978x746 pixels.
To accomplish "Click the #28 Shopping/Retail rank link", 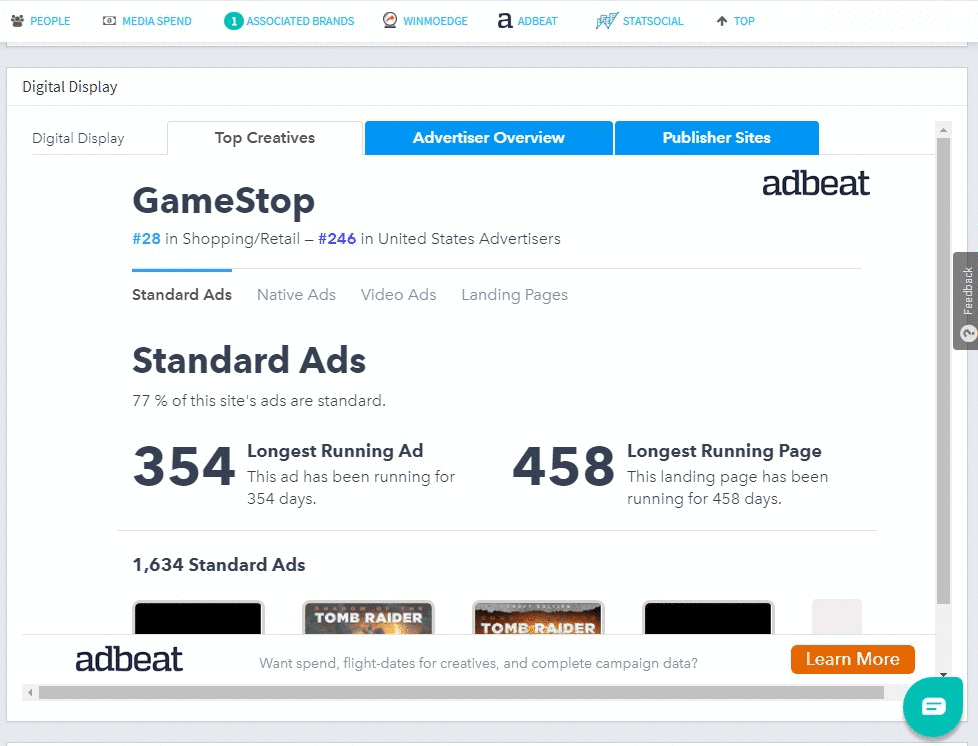I will click(146, 239).
